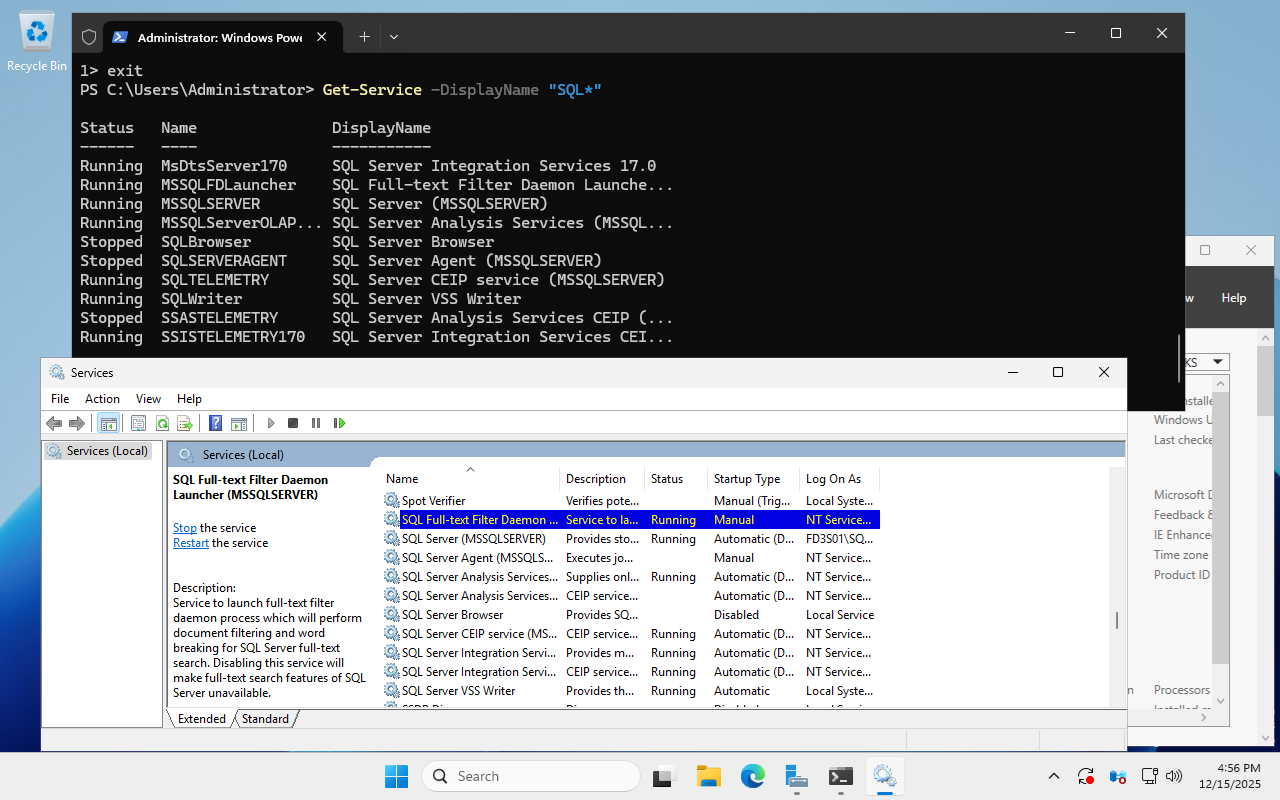Stop the service using the Stop icon
The width and height of the screenshot is (1280, 800).
(x=292, y=422)
